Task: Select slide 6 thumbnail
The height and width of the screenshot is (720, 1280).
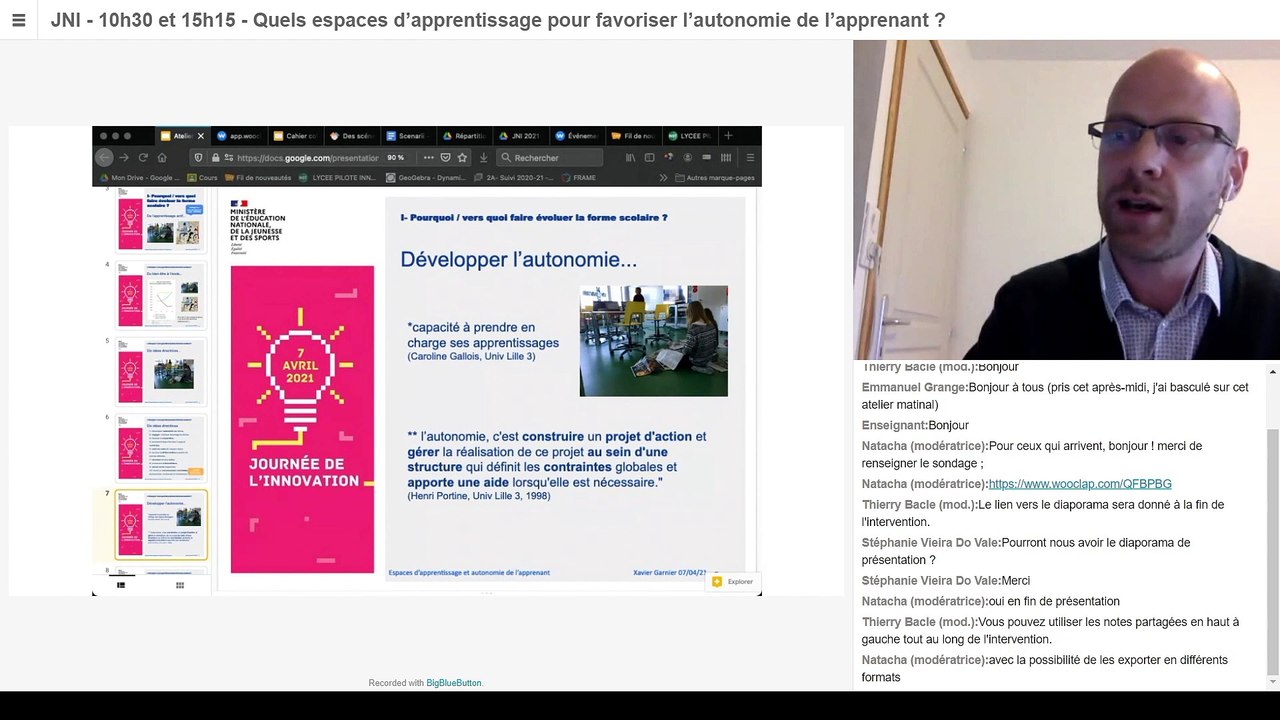Action: (x=160, y=447)
